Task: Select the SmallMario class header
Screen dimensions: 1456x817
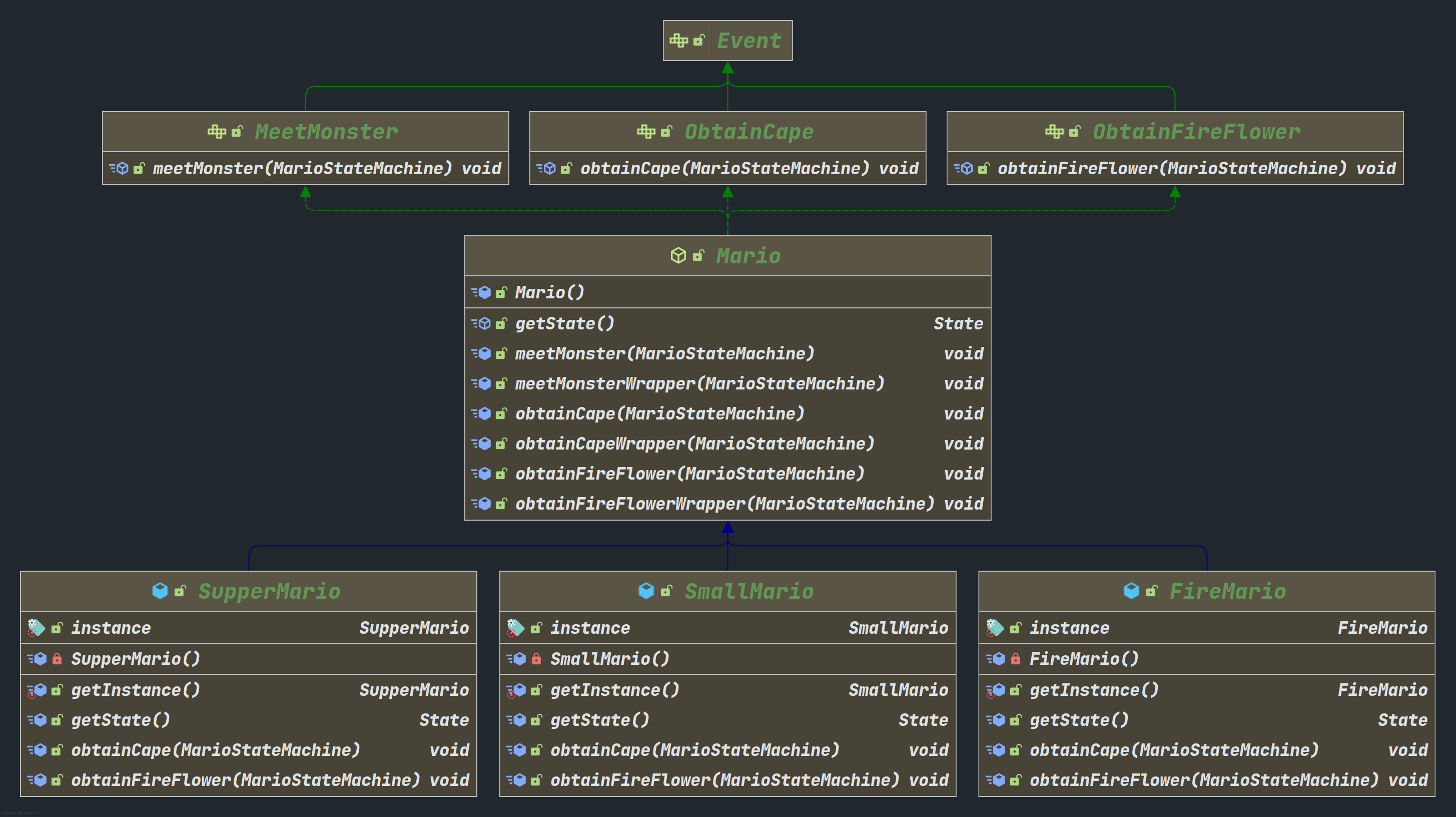Action: pyautogui.click(x=749, y=591)
